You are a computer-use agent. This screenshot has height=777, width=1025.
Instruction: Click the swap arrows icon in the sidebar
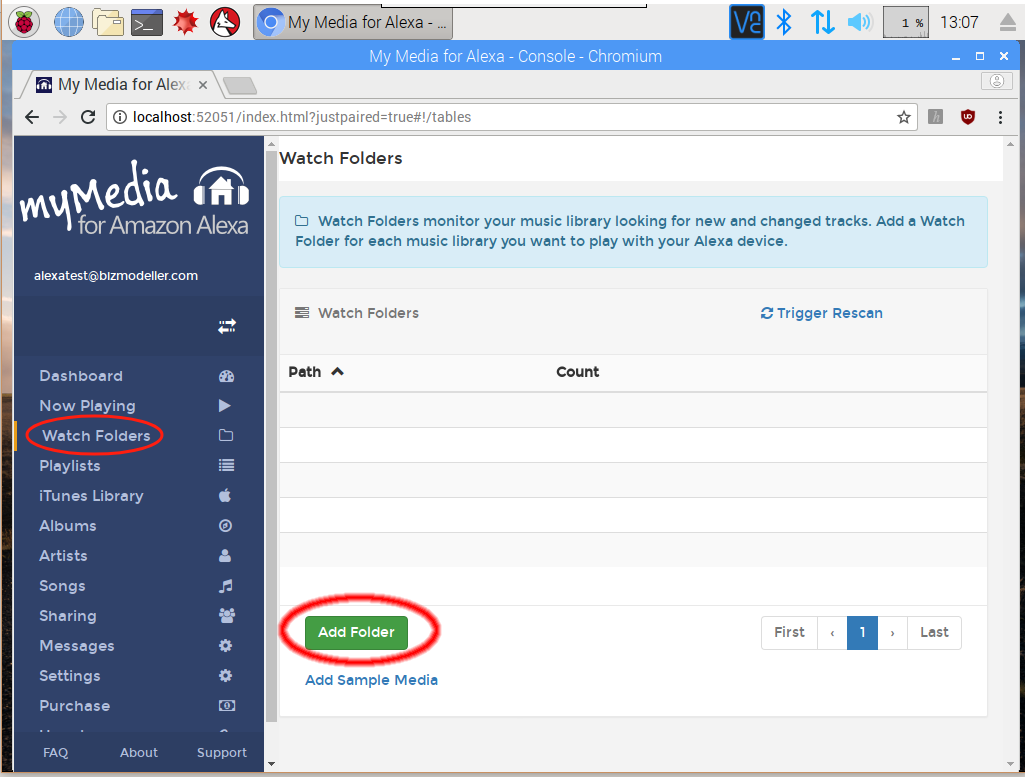(227, 326)
